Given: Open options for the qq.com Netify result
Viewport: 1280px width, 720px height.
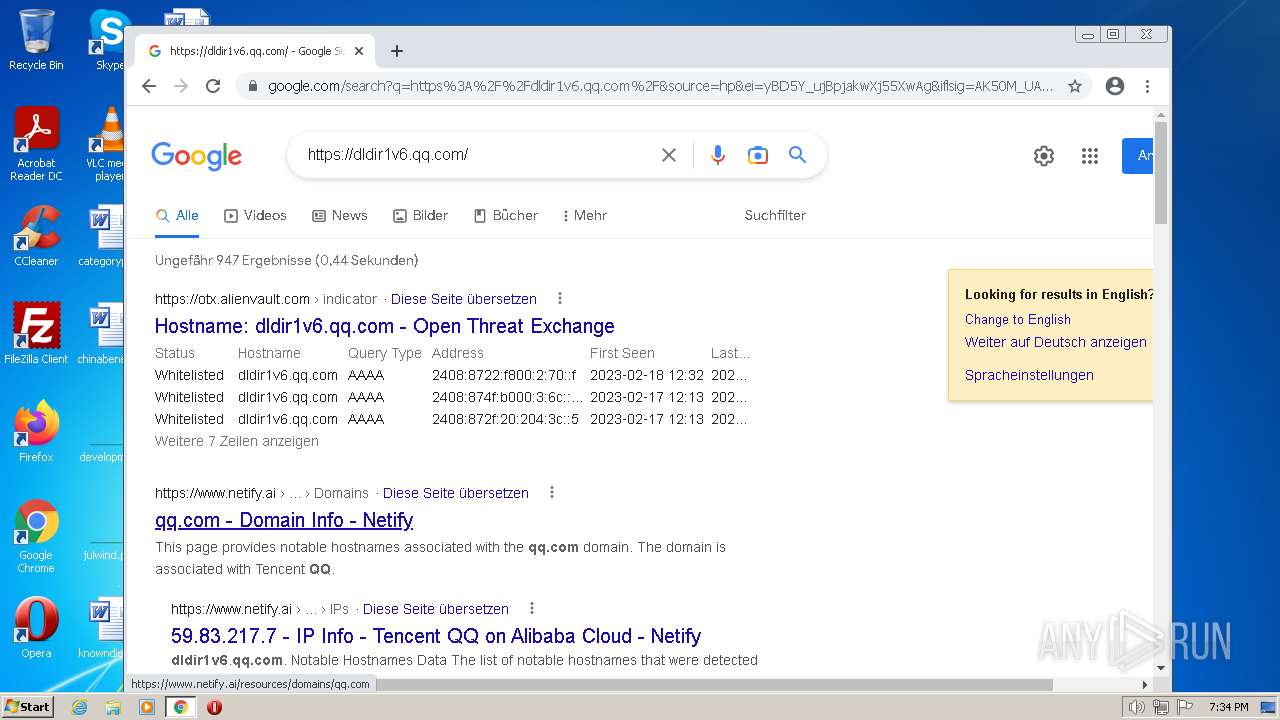Looking at the screenshot, I should tap(552, 492).
